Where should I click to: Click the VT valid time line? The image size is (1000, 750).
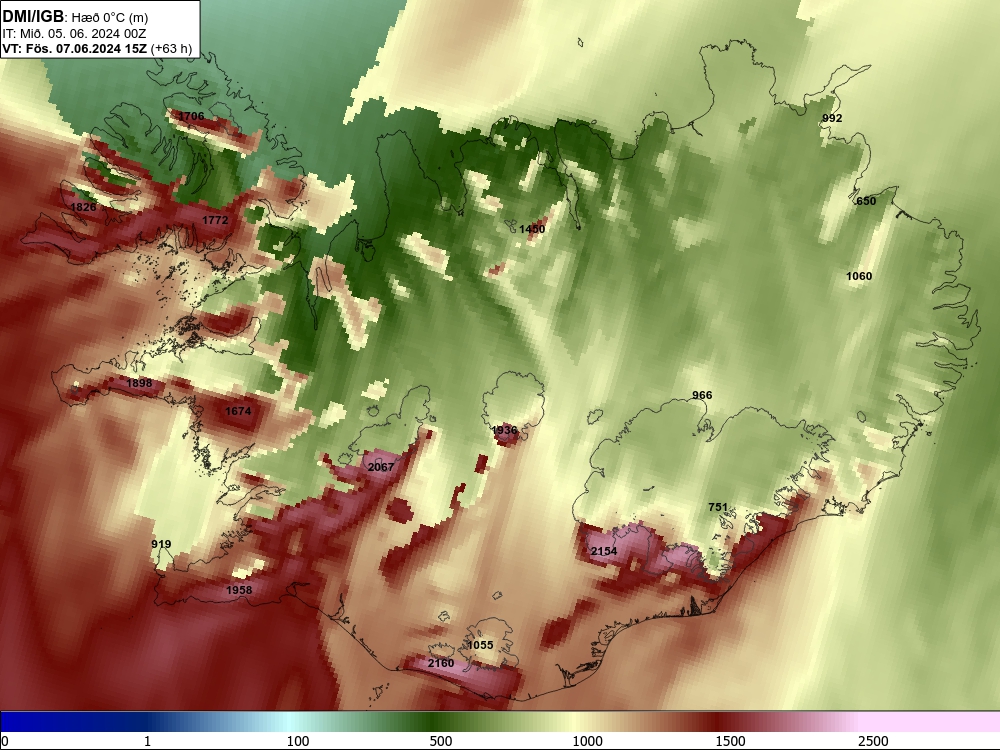tap(98, 49)
